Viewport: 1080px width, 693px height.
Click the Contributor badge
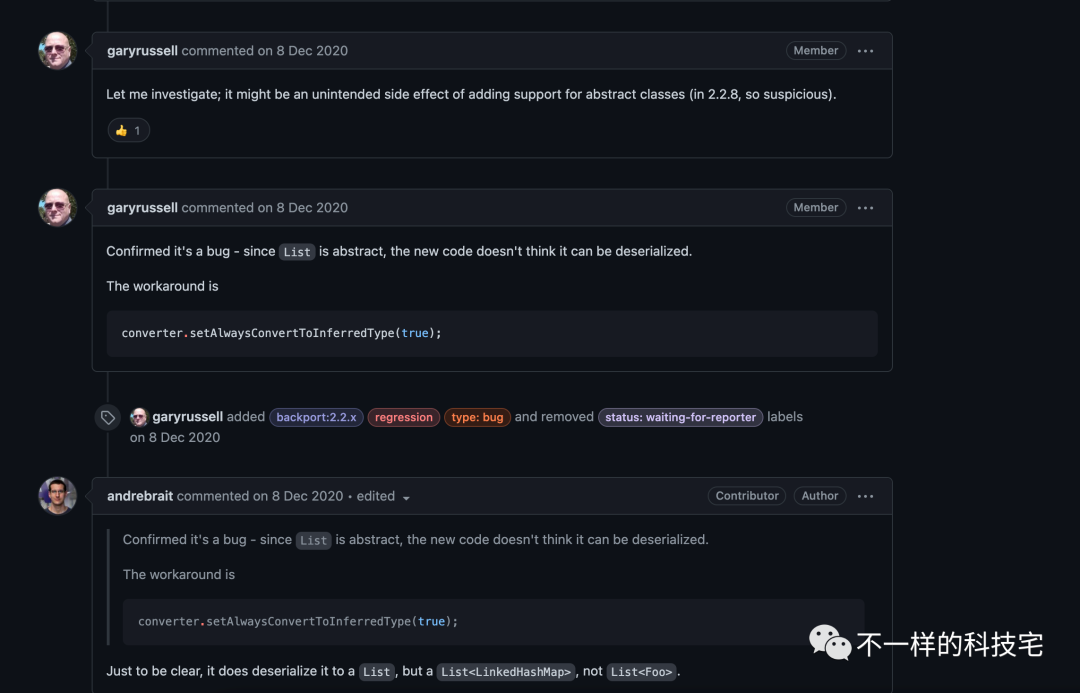[x=747, y=496]
